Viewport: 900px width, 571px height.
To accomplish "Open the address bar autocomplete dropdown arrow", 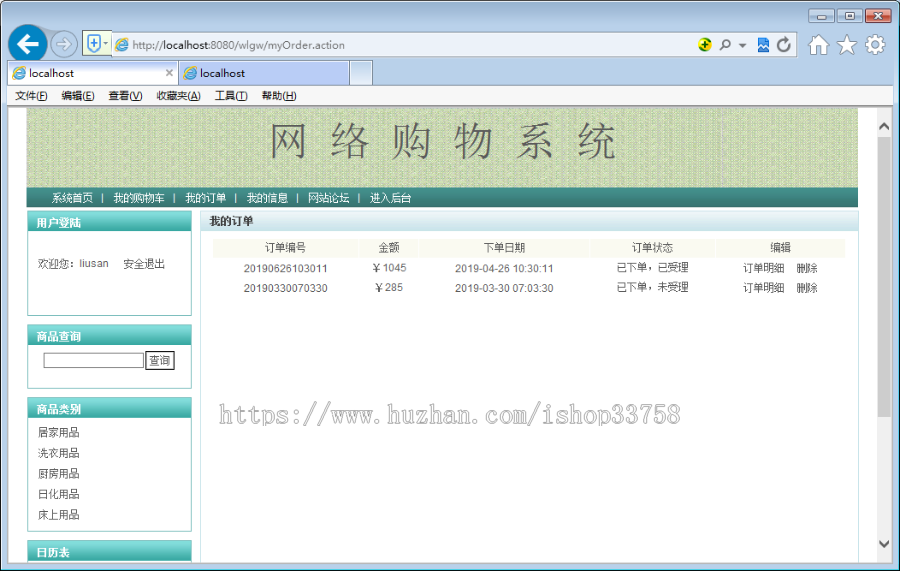I will pyautogui.click(x=742, y=45).
